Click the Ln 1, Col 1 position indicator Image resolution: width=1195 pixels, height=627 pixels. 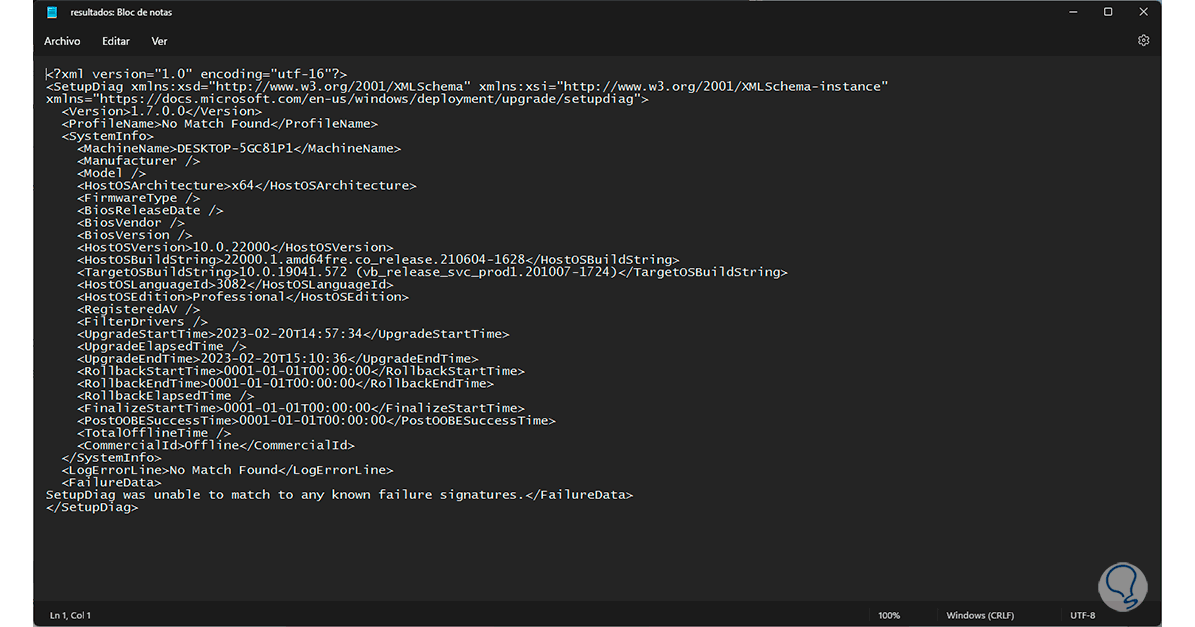click(x=70, y=615)
